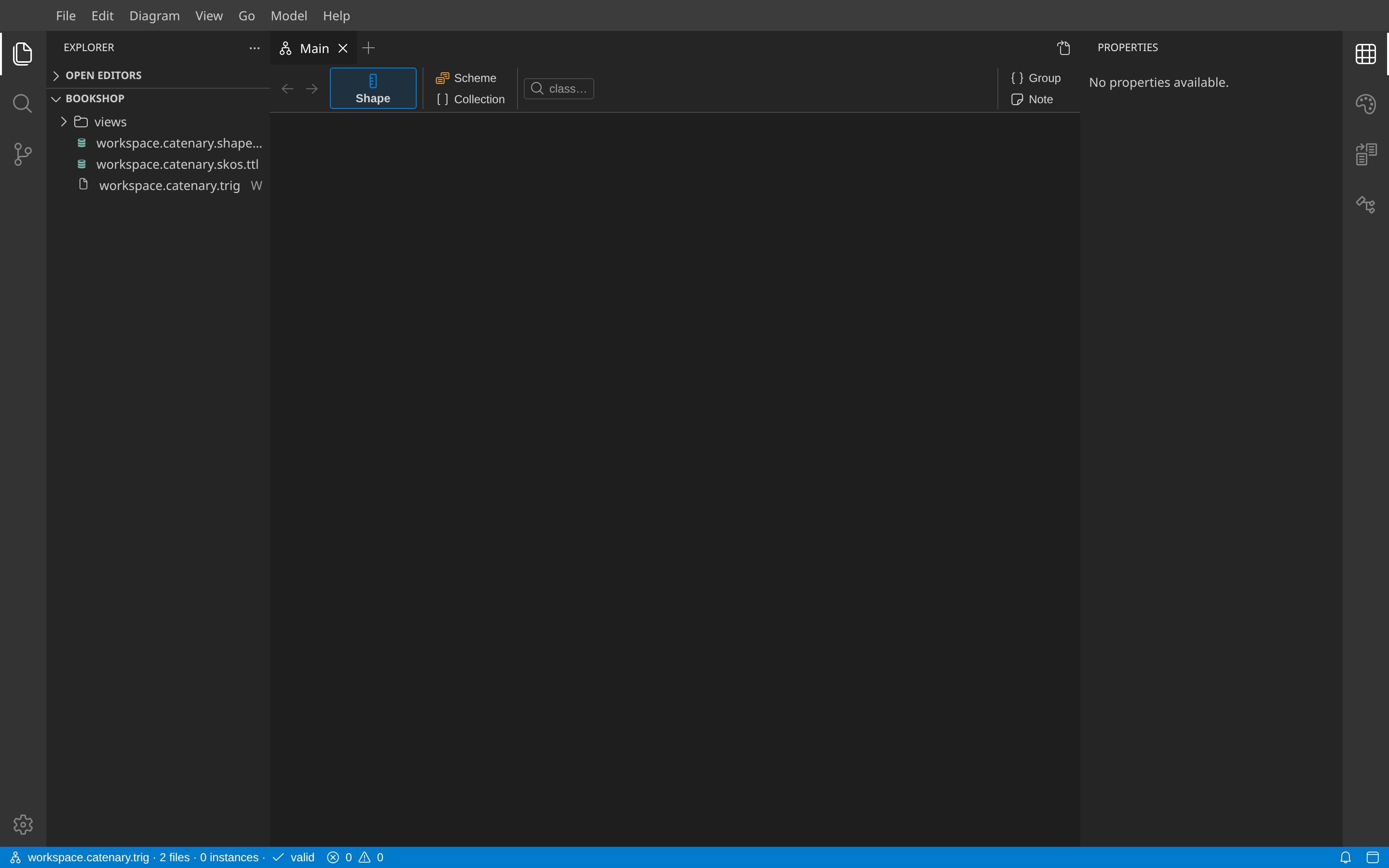Select the Group tool
1389x868 pixels.
pyautogui.click(x=1035, y=78)
